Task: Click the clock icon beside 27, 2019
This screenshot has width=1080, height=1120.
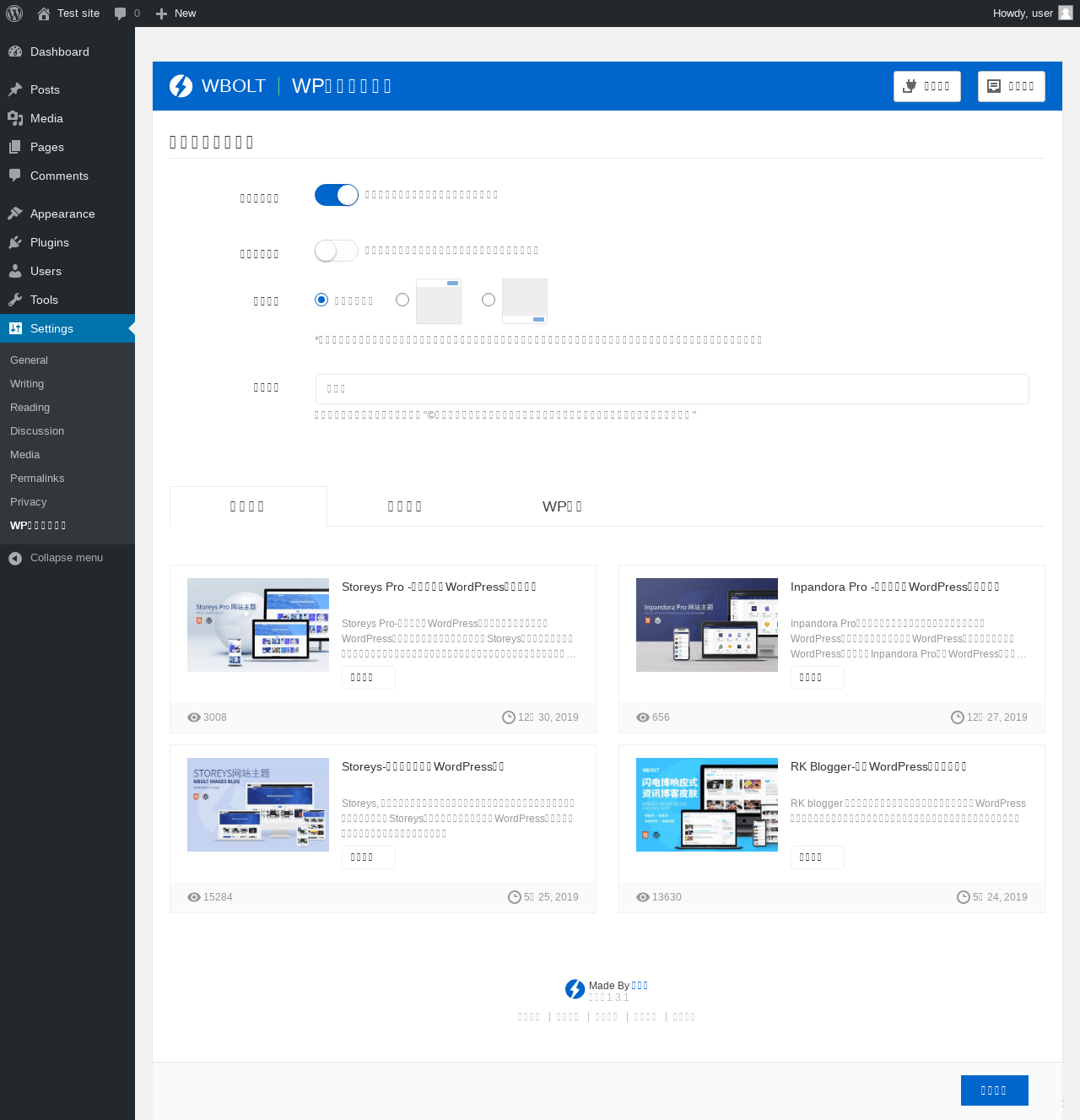Action: point(958,717)
